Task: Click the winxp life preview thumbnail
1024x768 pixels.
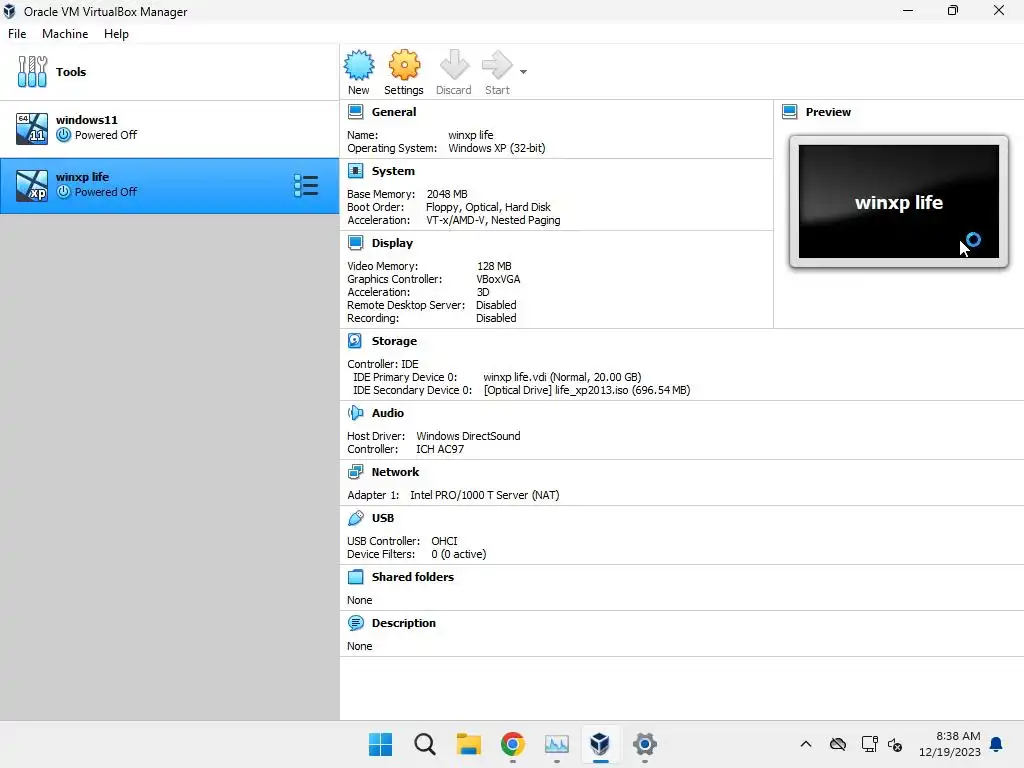Action: [899, 202]
